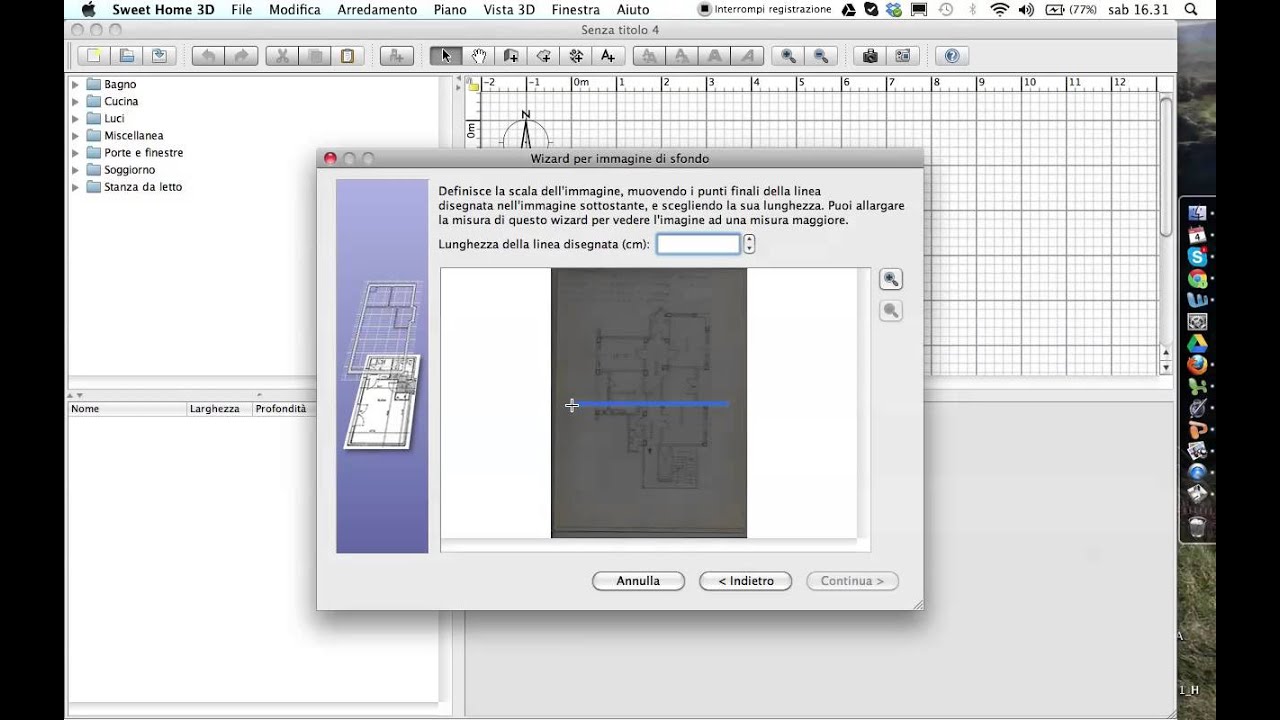The height and width of the screenshot is (720, 1280).
Task: Open Skype from the Dock
Action: (x=1197, y=257)
